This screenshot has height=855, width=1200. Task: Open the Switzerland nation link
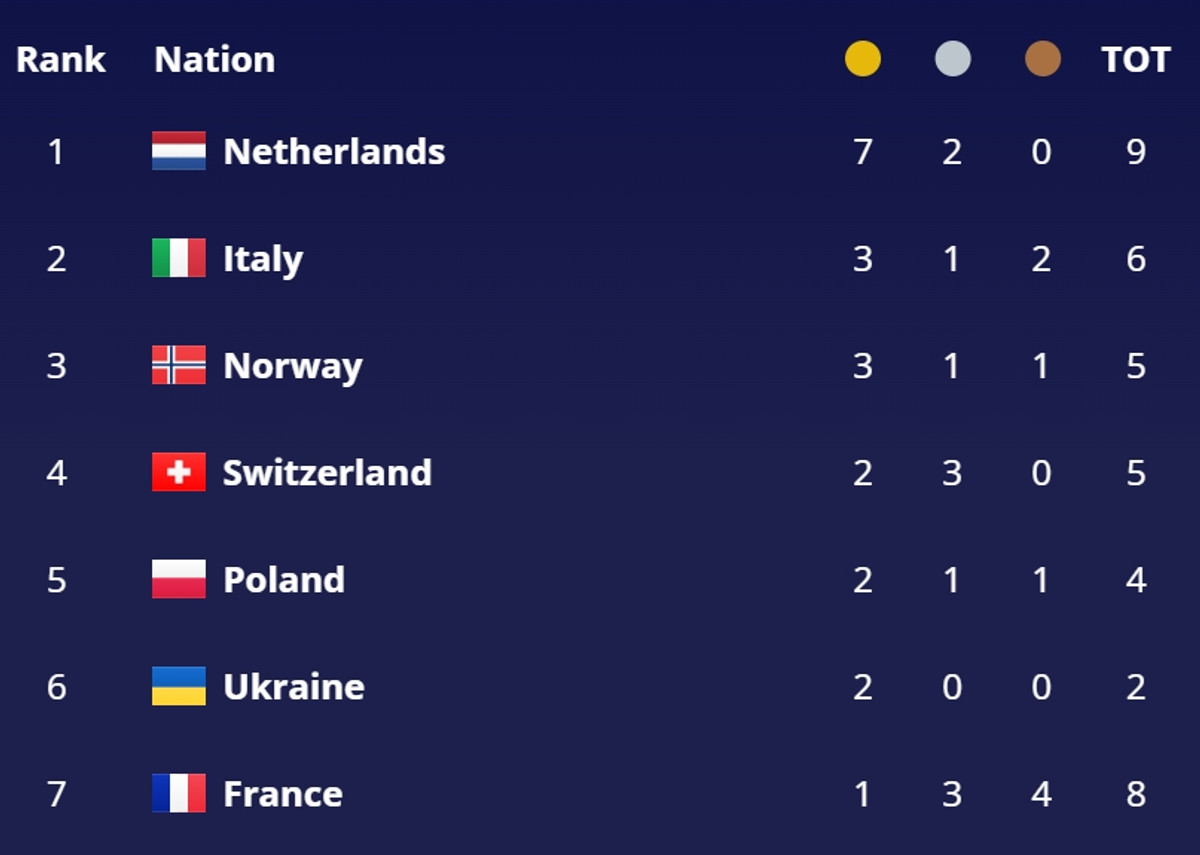(x=327, y=473)
